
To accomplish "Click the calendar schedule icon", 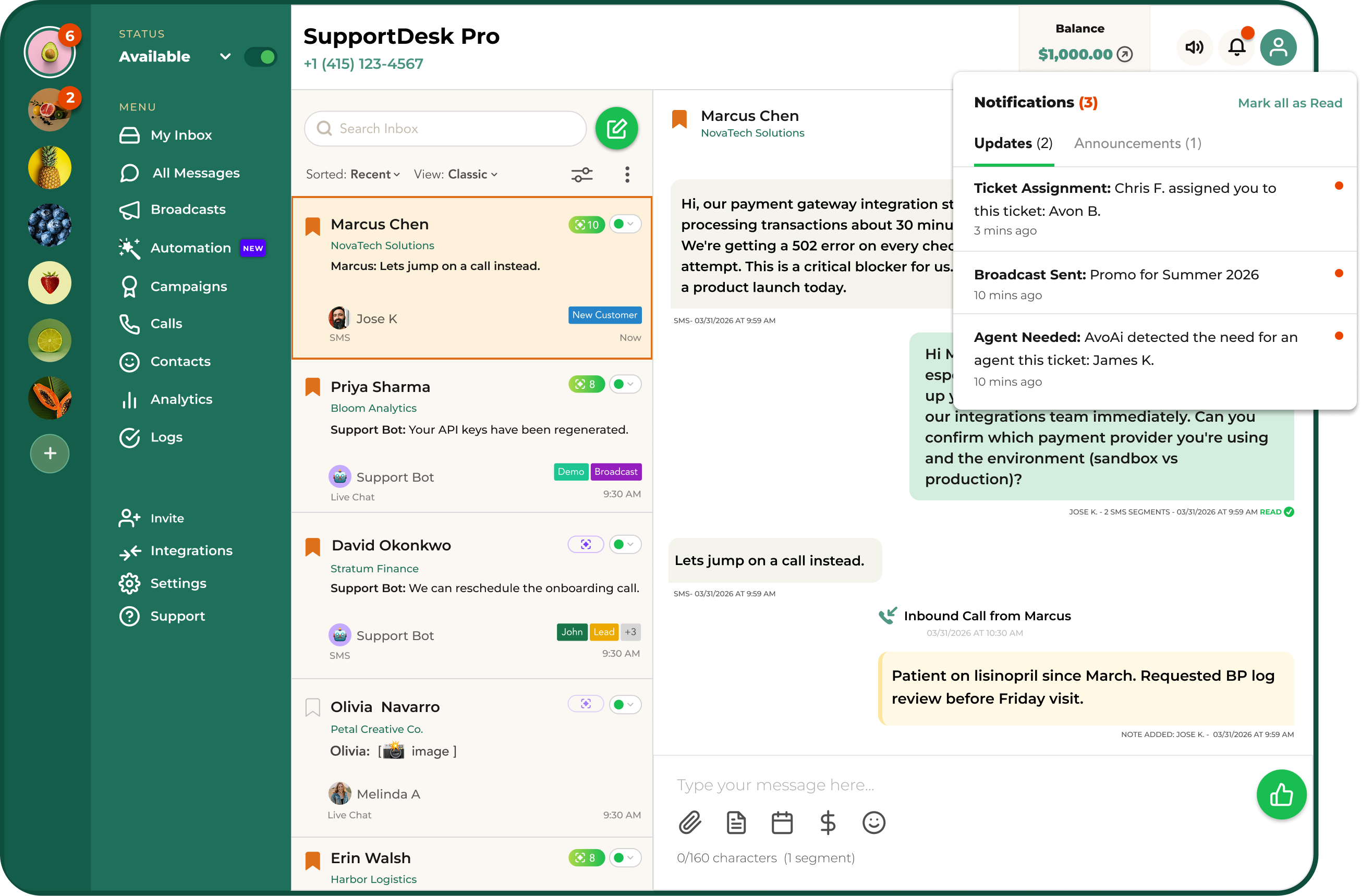I will [782, 823].
